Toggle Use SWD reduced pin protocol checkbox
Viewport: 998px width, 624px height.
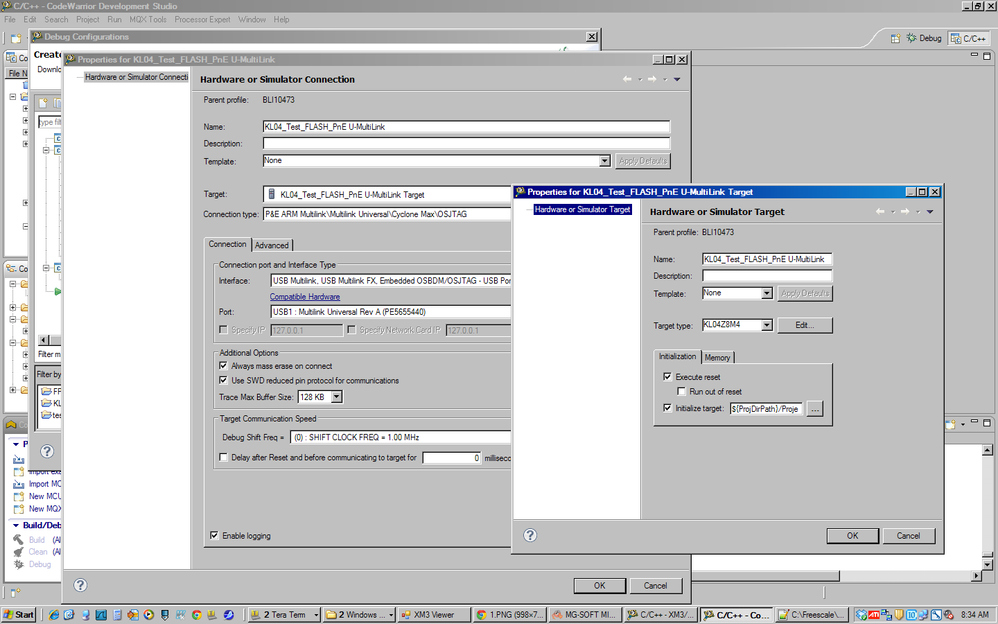223,380
